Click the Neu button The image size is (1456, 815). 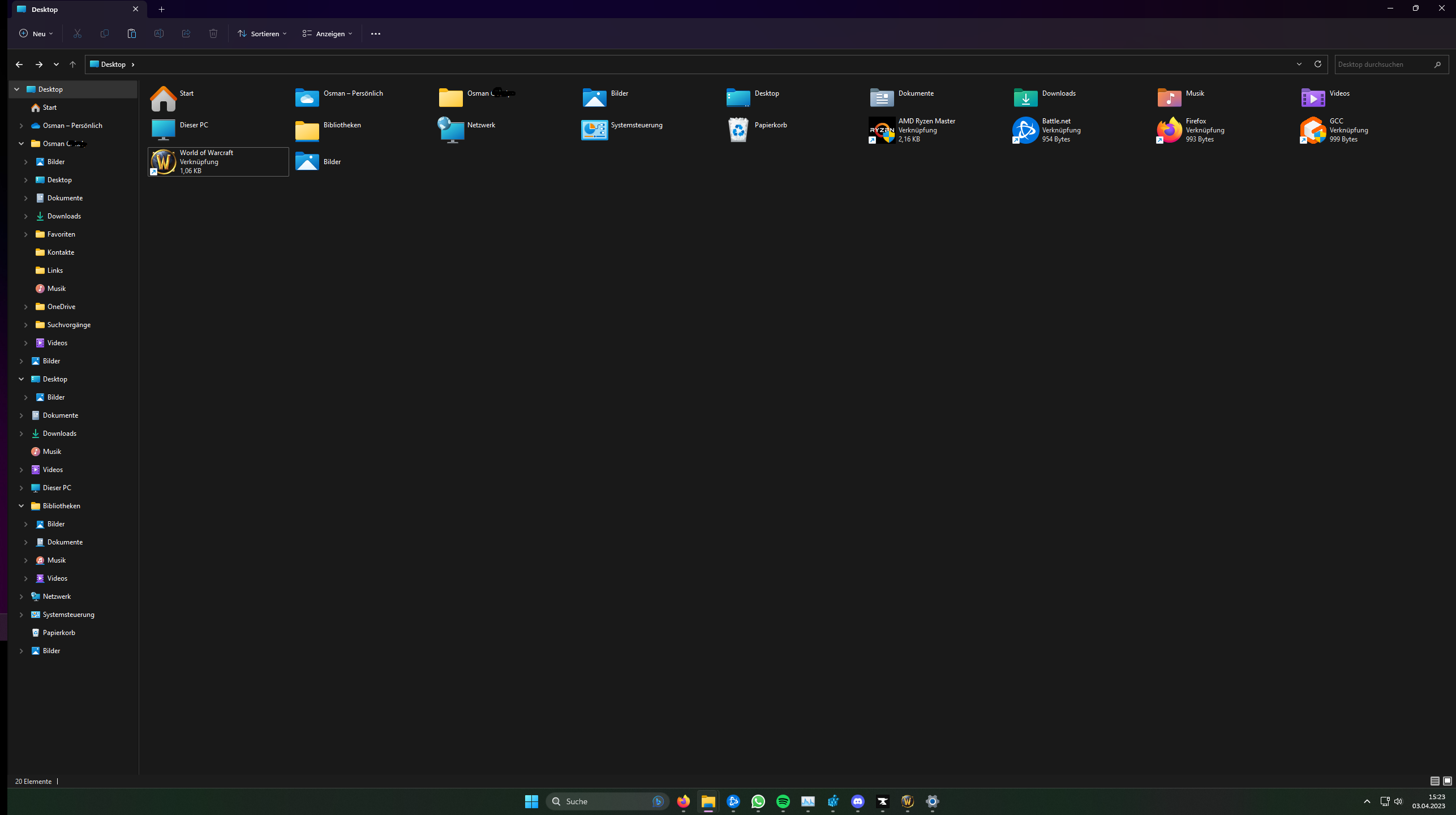[x=36, y=33]
